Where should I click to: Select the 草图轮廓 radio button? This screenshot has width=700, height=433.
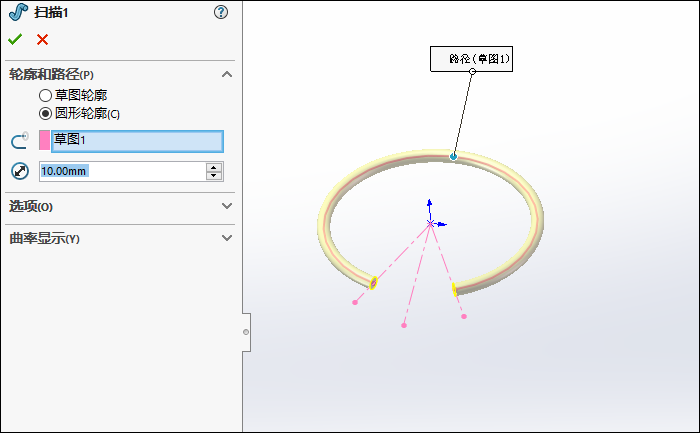click(45, 96)
